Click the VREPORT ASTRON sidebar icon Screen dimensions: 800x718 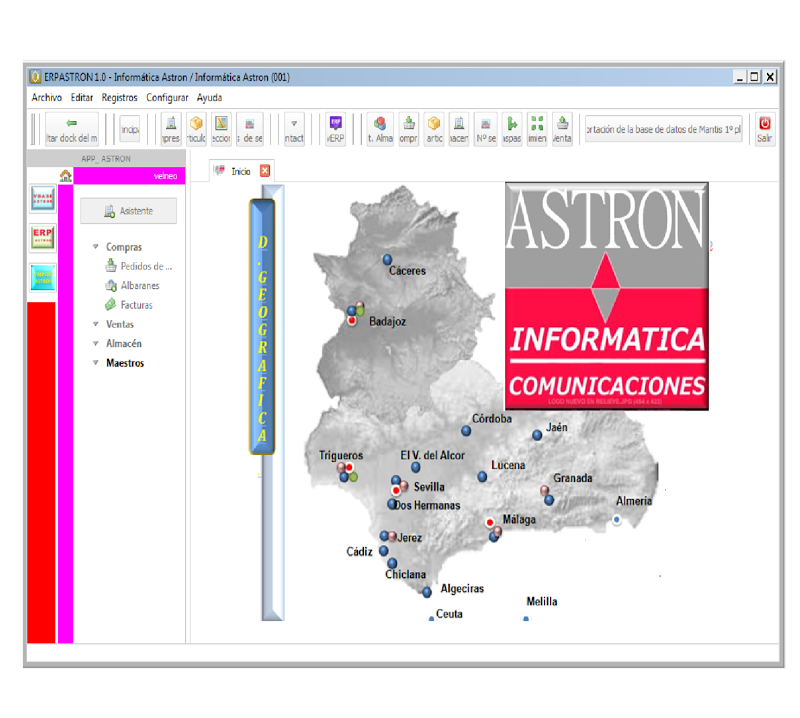[x=43, y=277]
